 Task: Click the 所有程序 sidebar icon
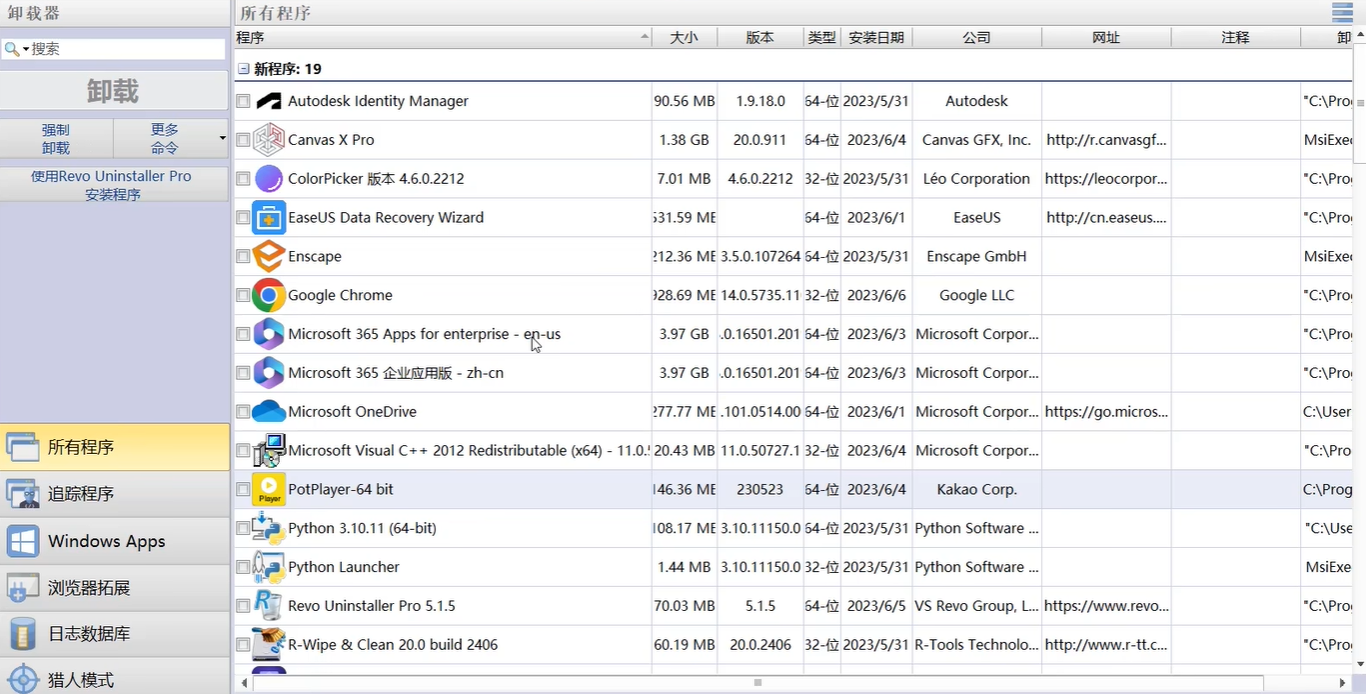coord(23,447)
